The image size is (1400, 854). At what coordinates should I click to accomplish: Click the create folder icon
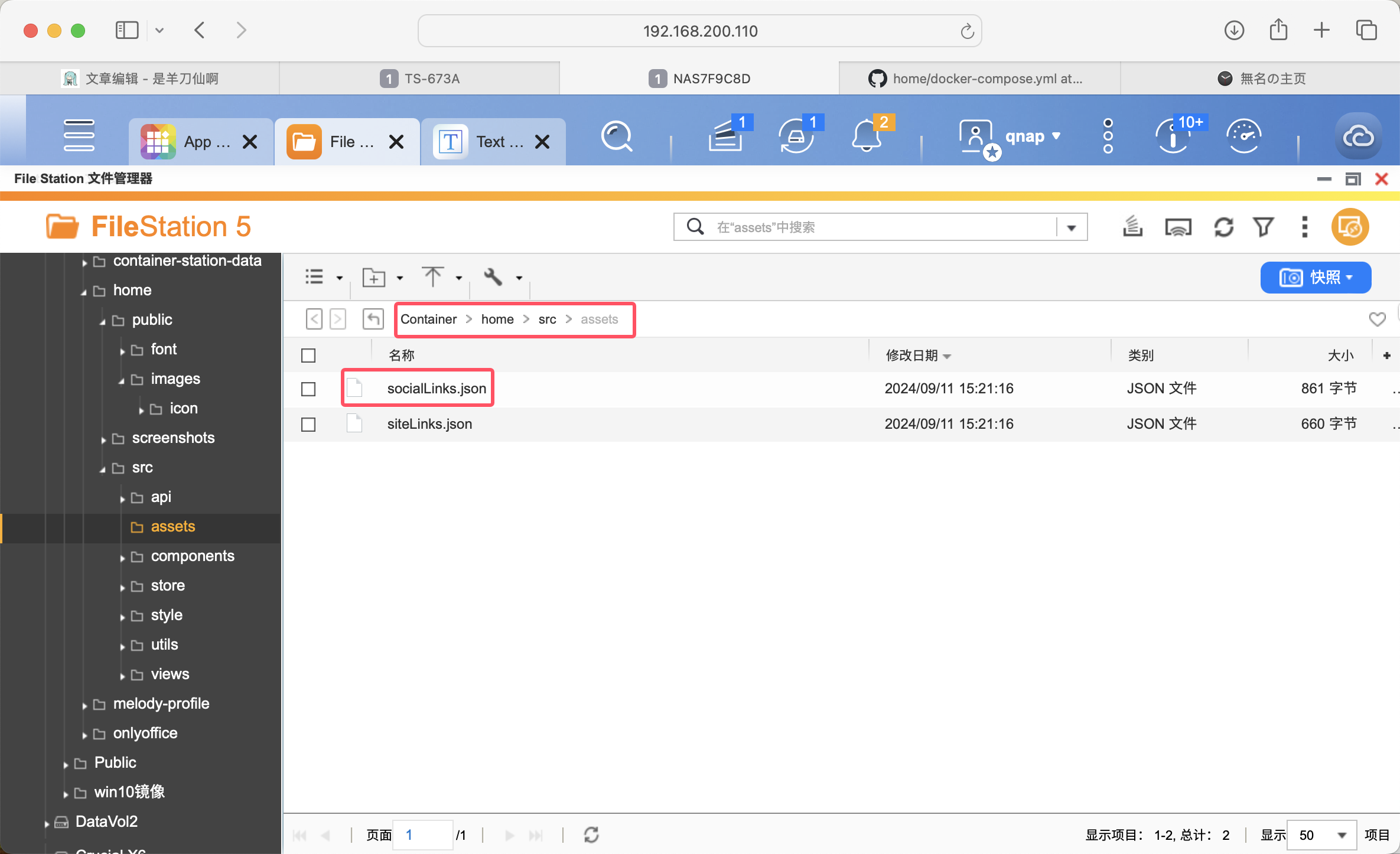374,277
